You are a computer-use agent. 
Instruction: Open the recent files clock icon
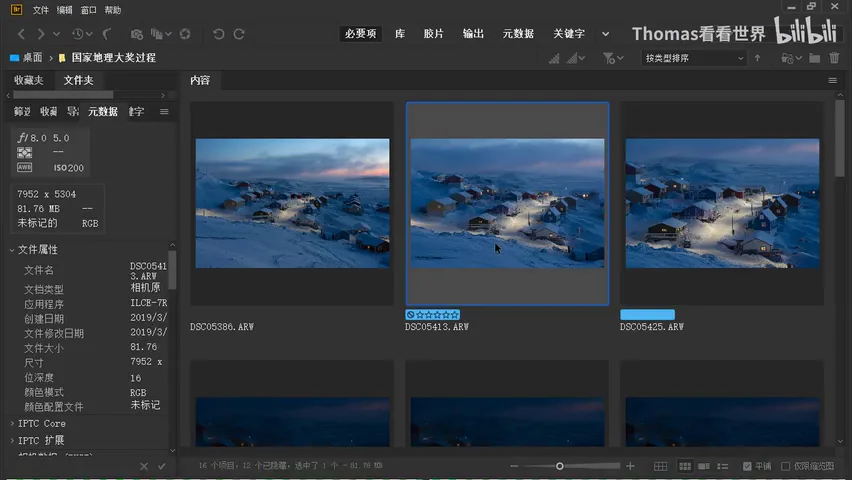point(78,34)
